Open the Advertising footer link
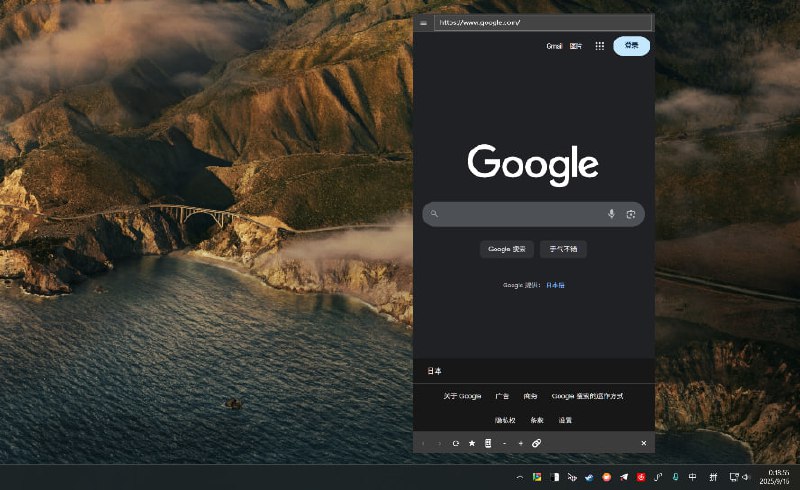800x490 pixels. click(x=502, y=396)
